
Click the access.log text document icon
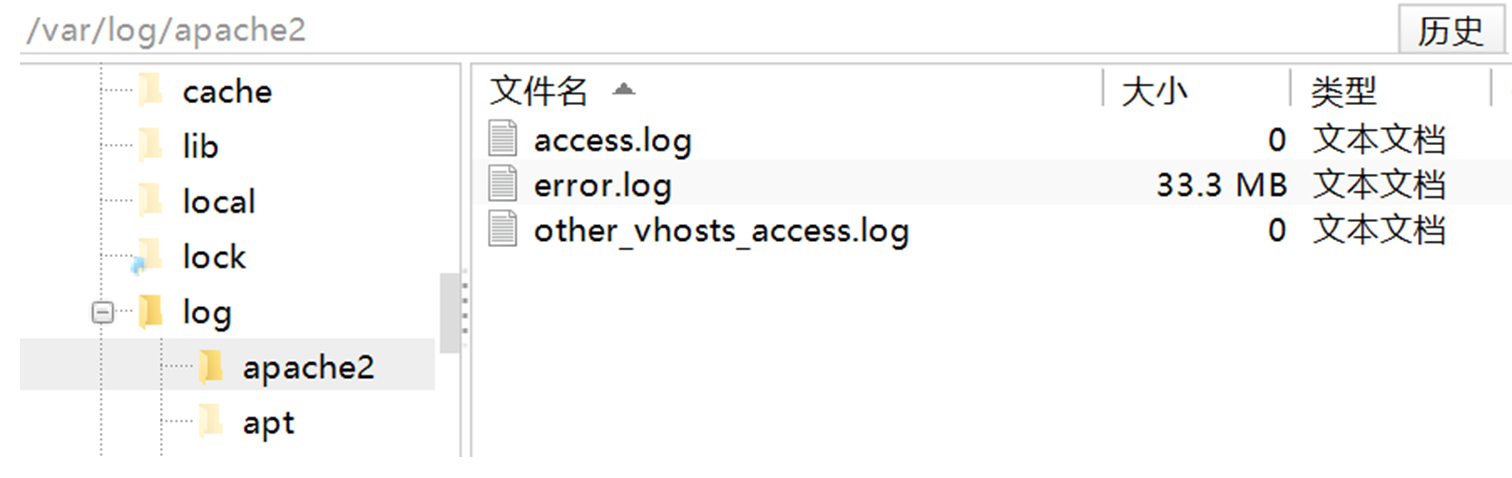pos(503,140)
